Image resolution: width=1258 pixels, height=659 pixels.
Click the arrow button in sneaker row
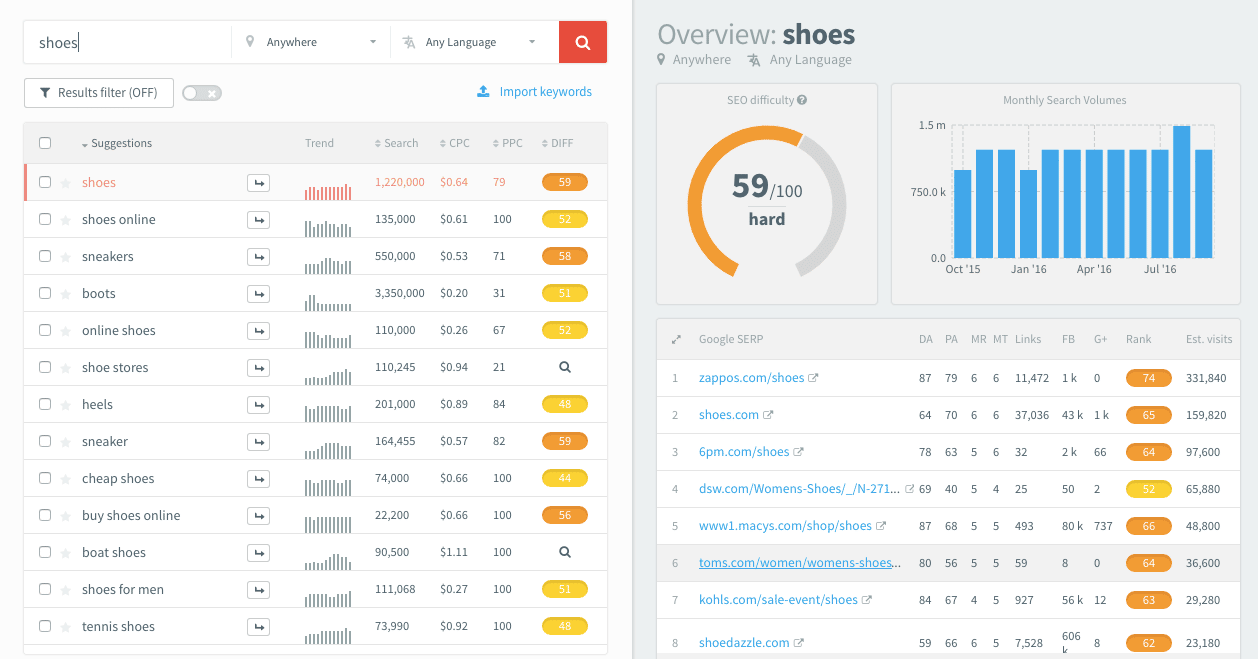point(259,442)
